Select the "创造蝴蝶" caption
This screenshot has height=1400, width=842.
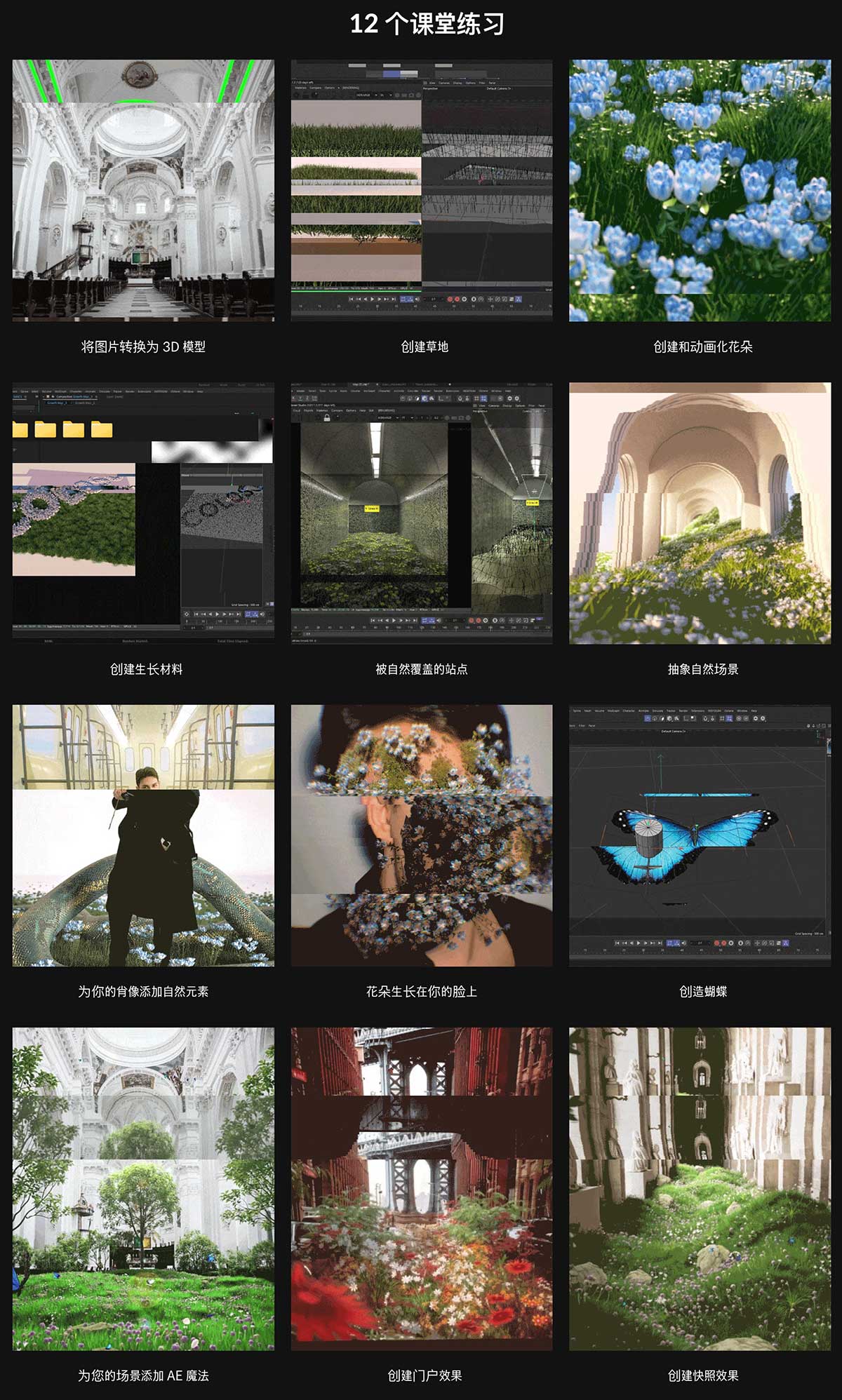coord(702,991)
